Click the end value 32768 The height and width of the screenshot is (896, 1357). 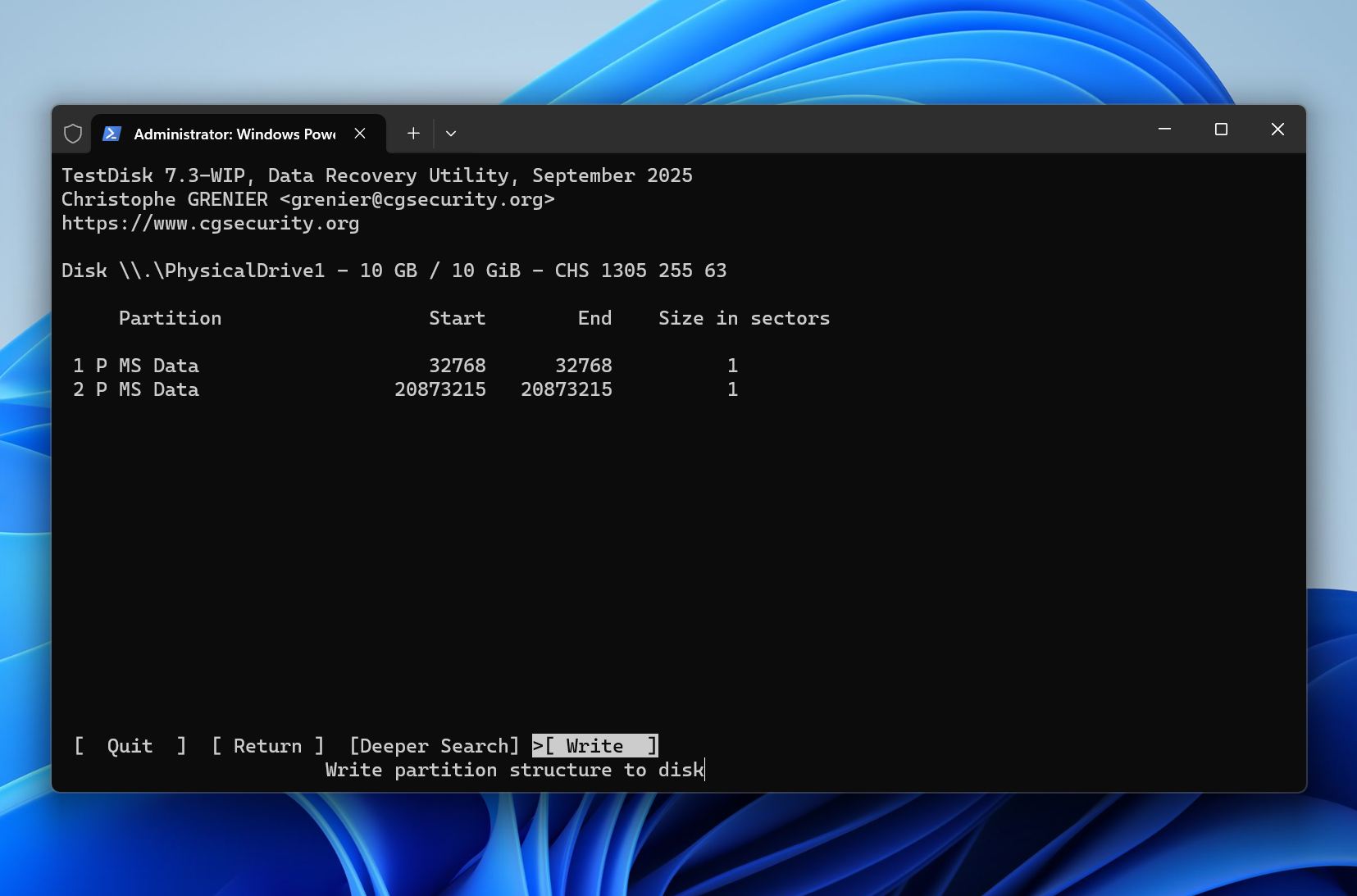tap(584, 366)
